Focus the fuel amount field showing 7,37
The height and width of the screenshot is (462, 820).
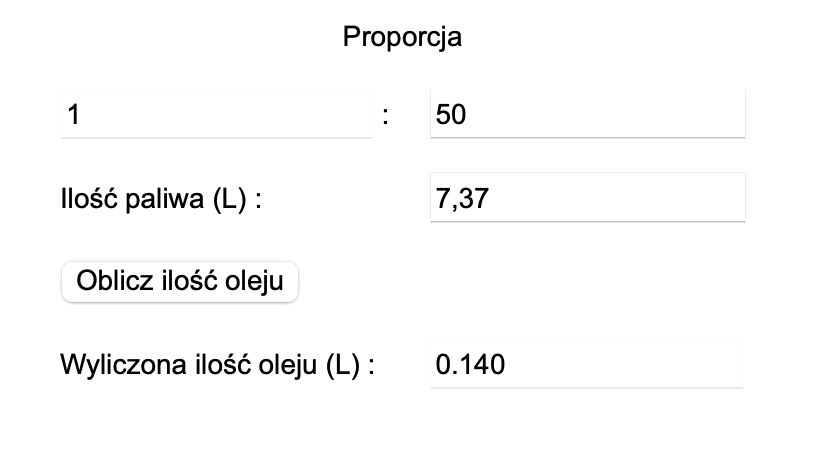click(587, 198)
